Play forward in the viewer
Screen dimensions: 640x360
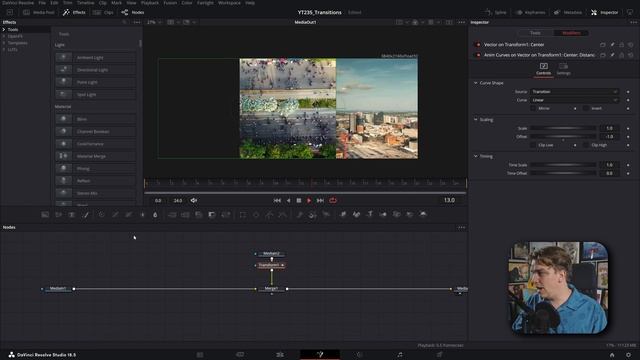(x=309, y=200)
